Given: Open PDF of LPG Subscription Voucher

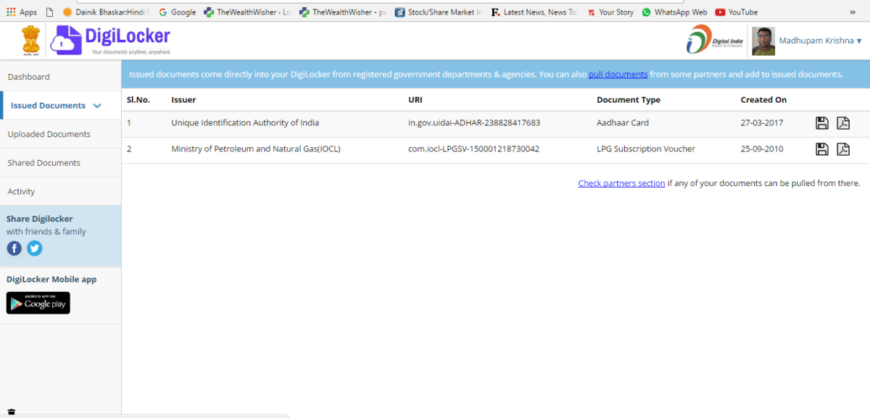Looking at the screenshot, I should 843,149.
